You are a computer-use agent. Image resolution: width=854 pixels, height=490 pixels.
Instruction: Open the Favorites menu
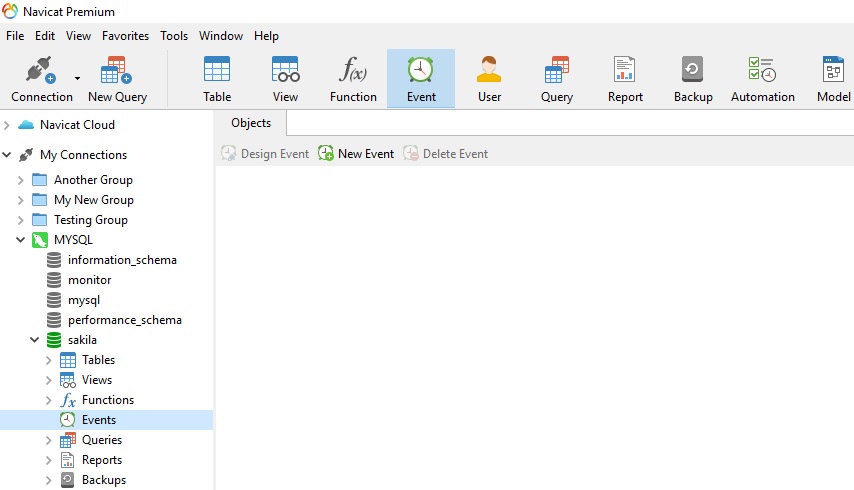125,36
